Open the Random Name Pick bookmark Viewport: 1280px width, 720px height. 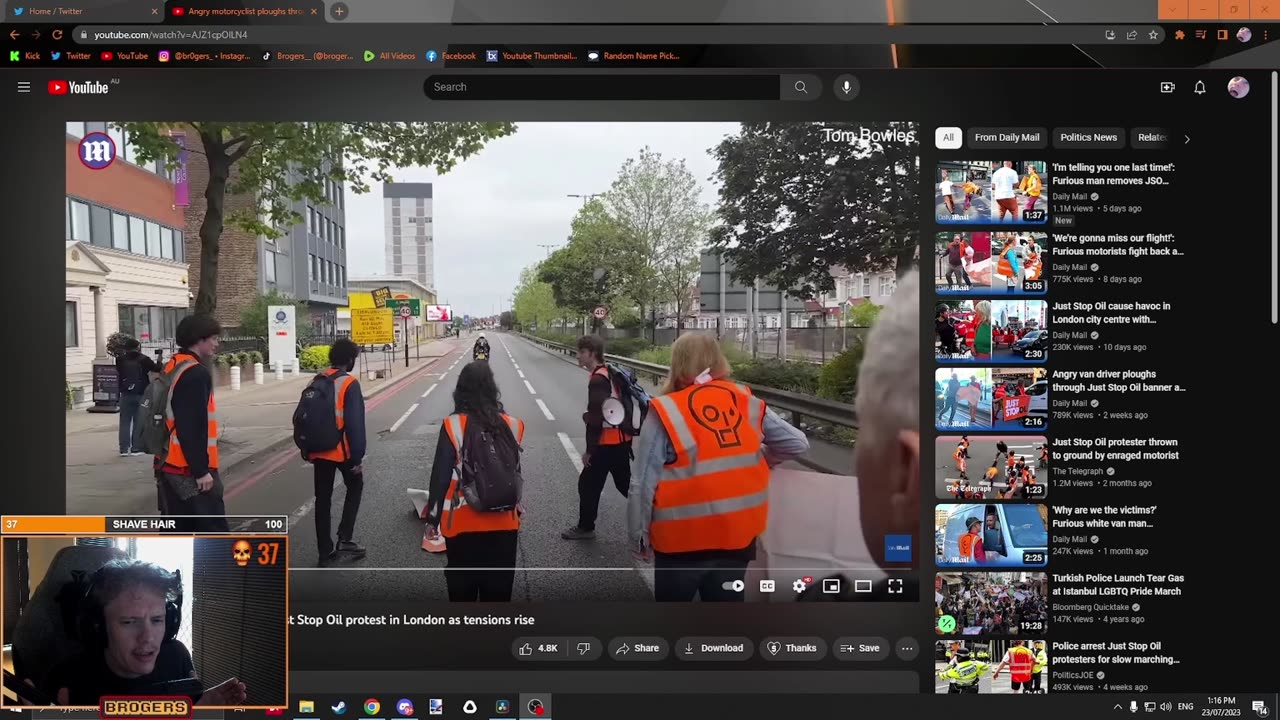[x=634, y=56]
